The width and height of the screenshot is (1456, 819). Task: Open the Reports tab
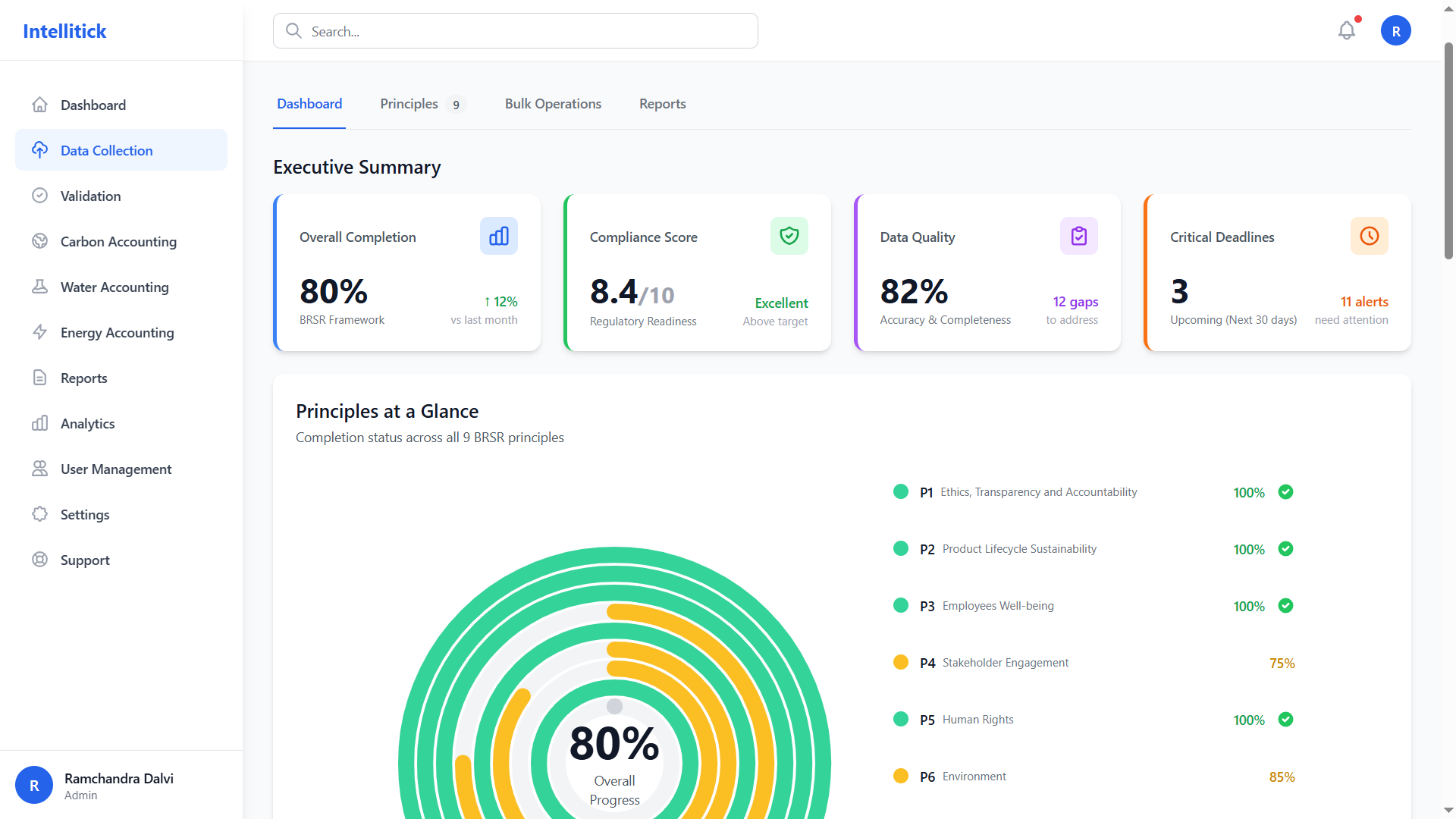pyautogui.click(x=661, y=104)
